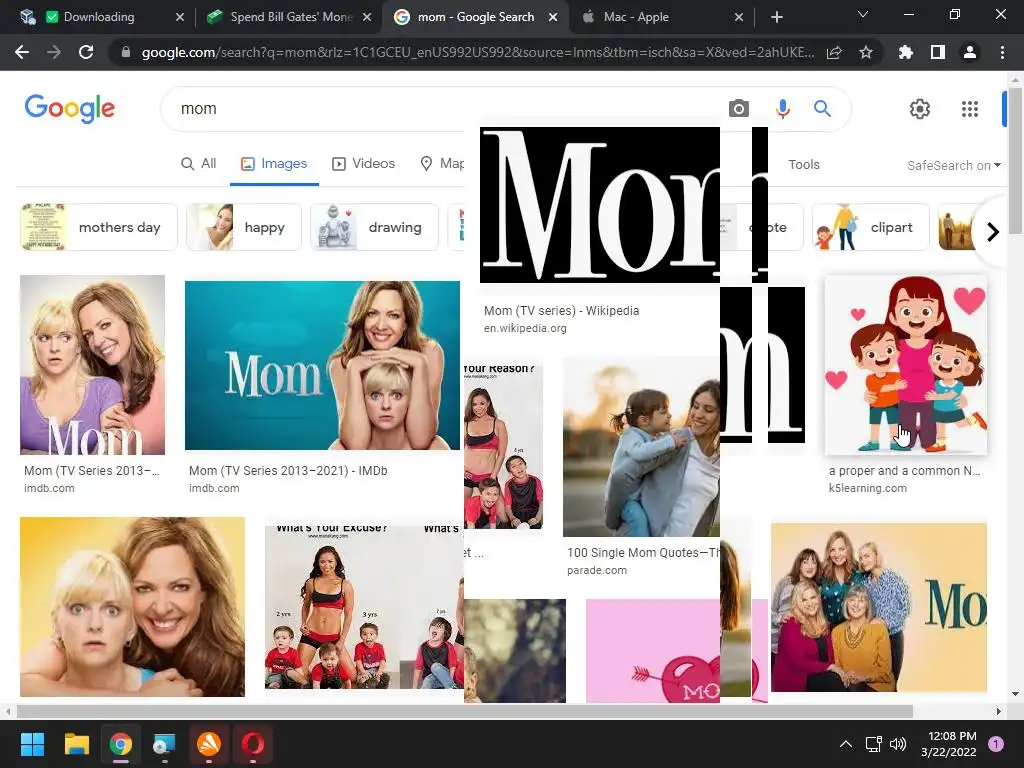Open yellow background Mom cast image
Viewport: 1024px width, 768px height.
click(x=133, y=607)
